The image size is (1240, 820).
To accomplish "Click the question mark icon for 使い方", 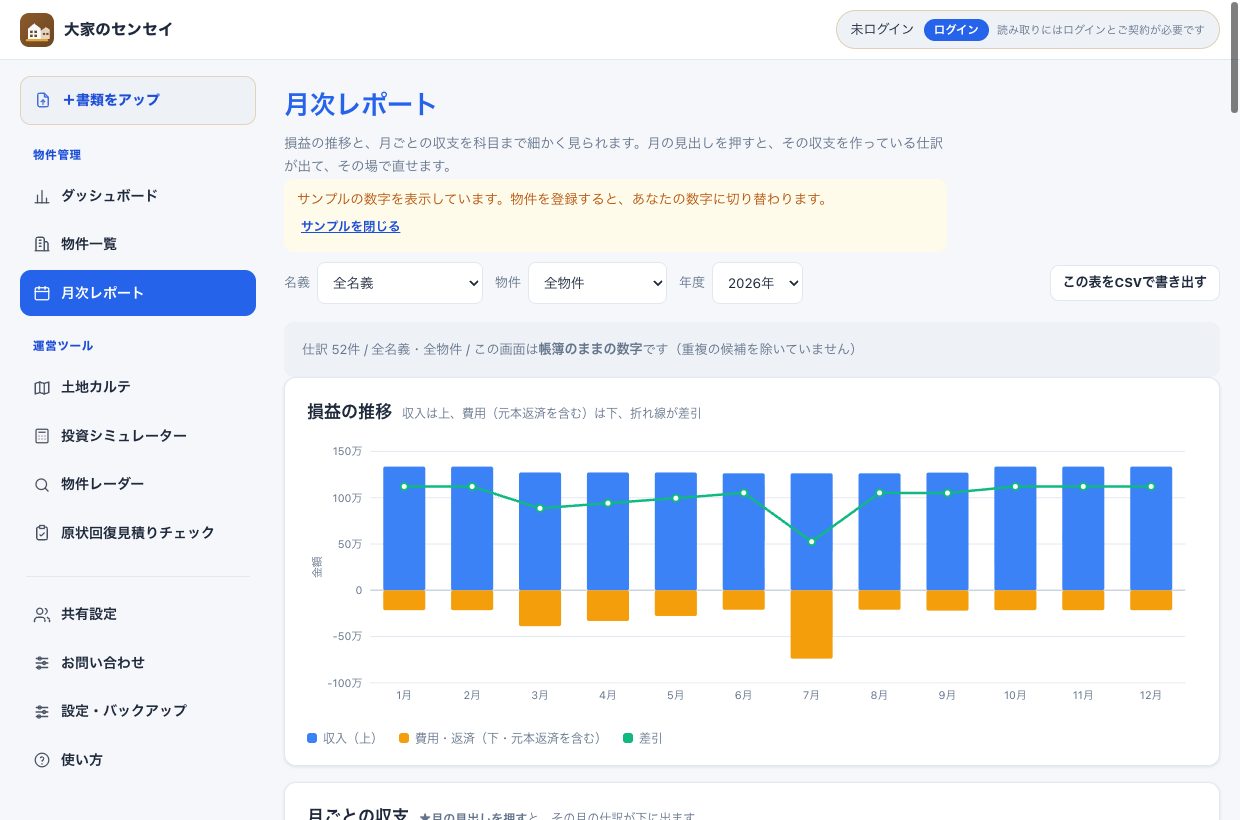I will pos(42,760).
